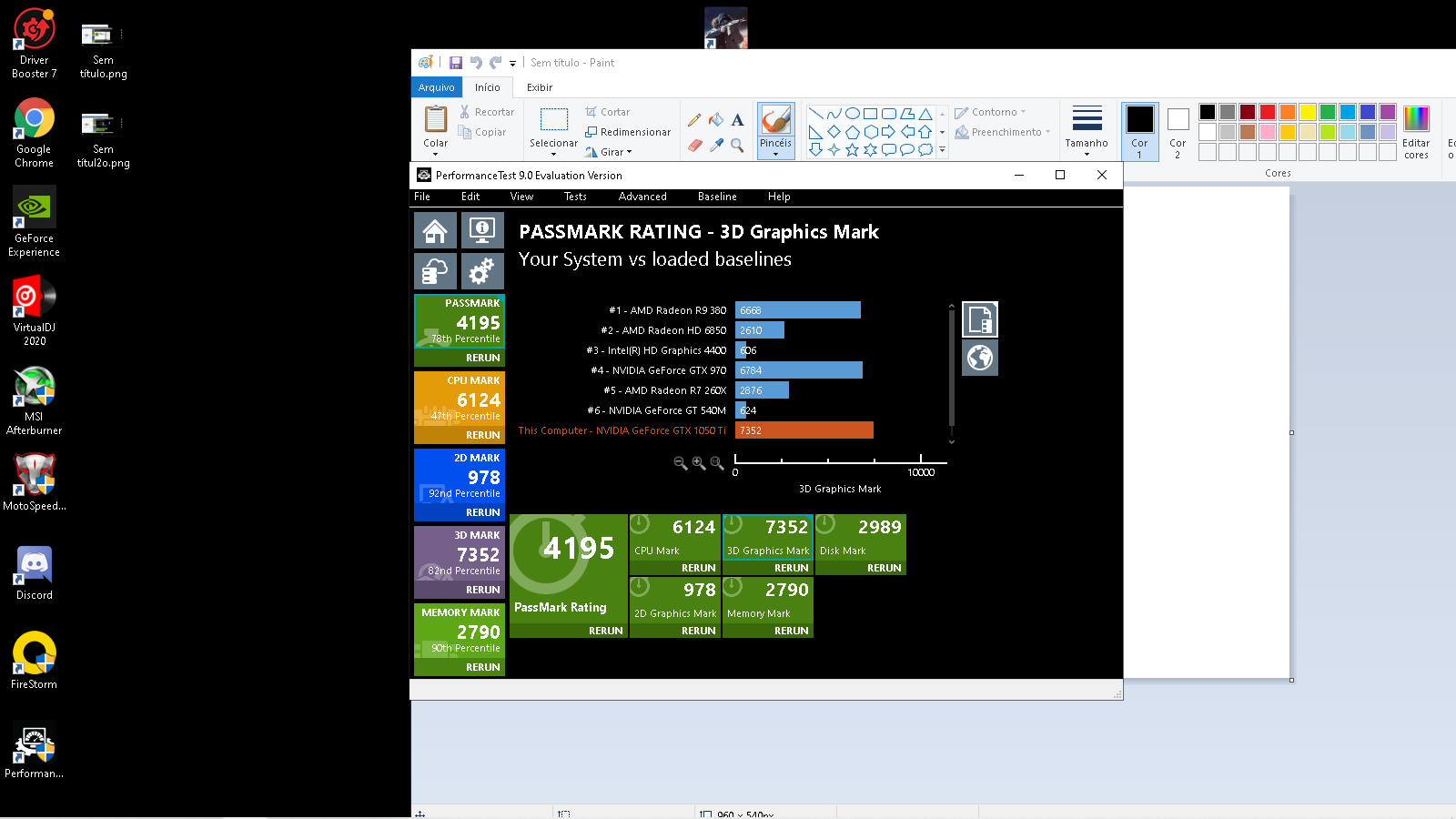Select NVIDIA GeForce GTX 970 bar

coord(799,370)
